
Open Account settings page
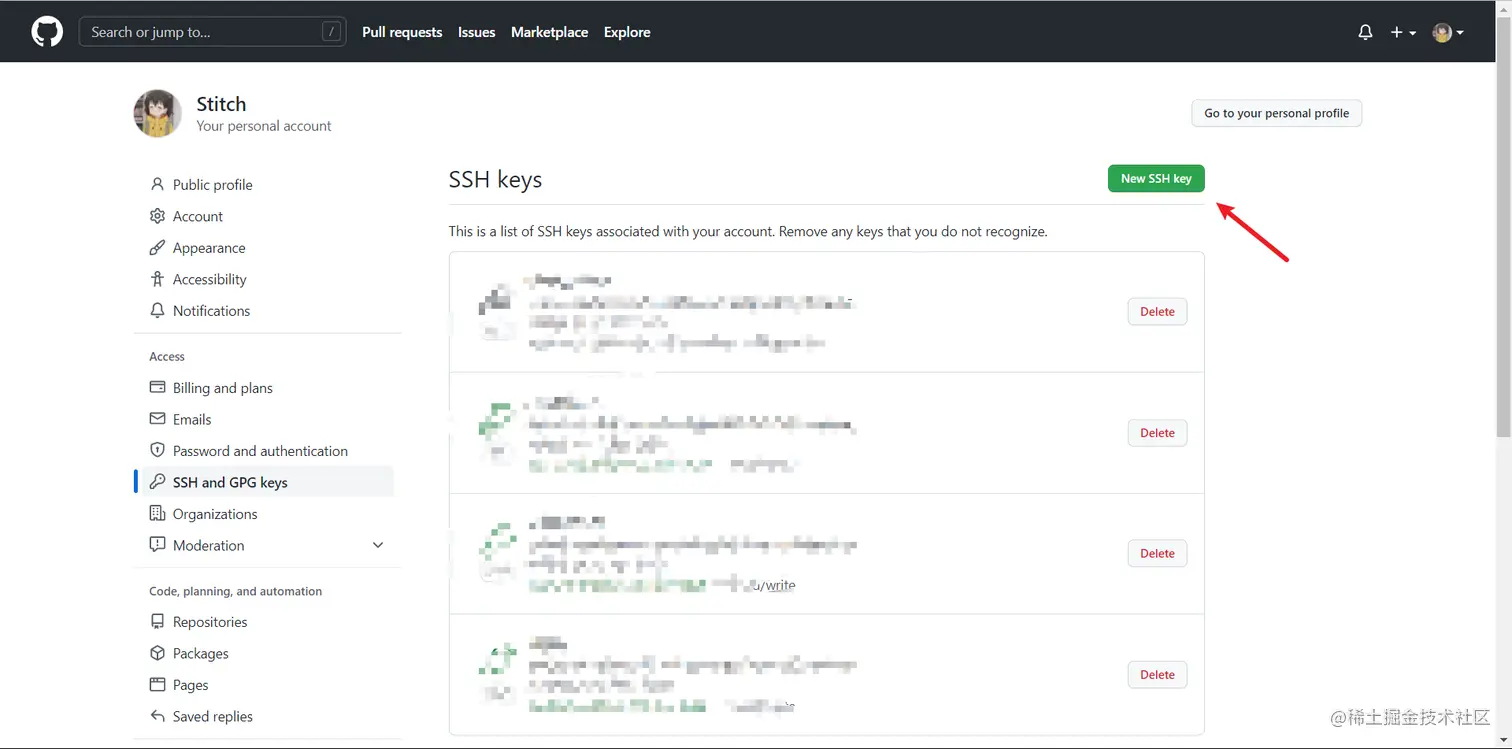click(x=198, y=216)
